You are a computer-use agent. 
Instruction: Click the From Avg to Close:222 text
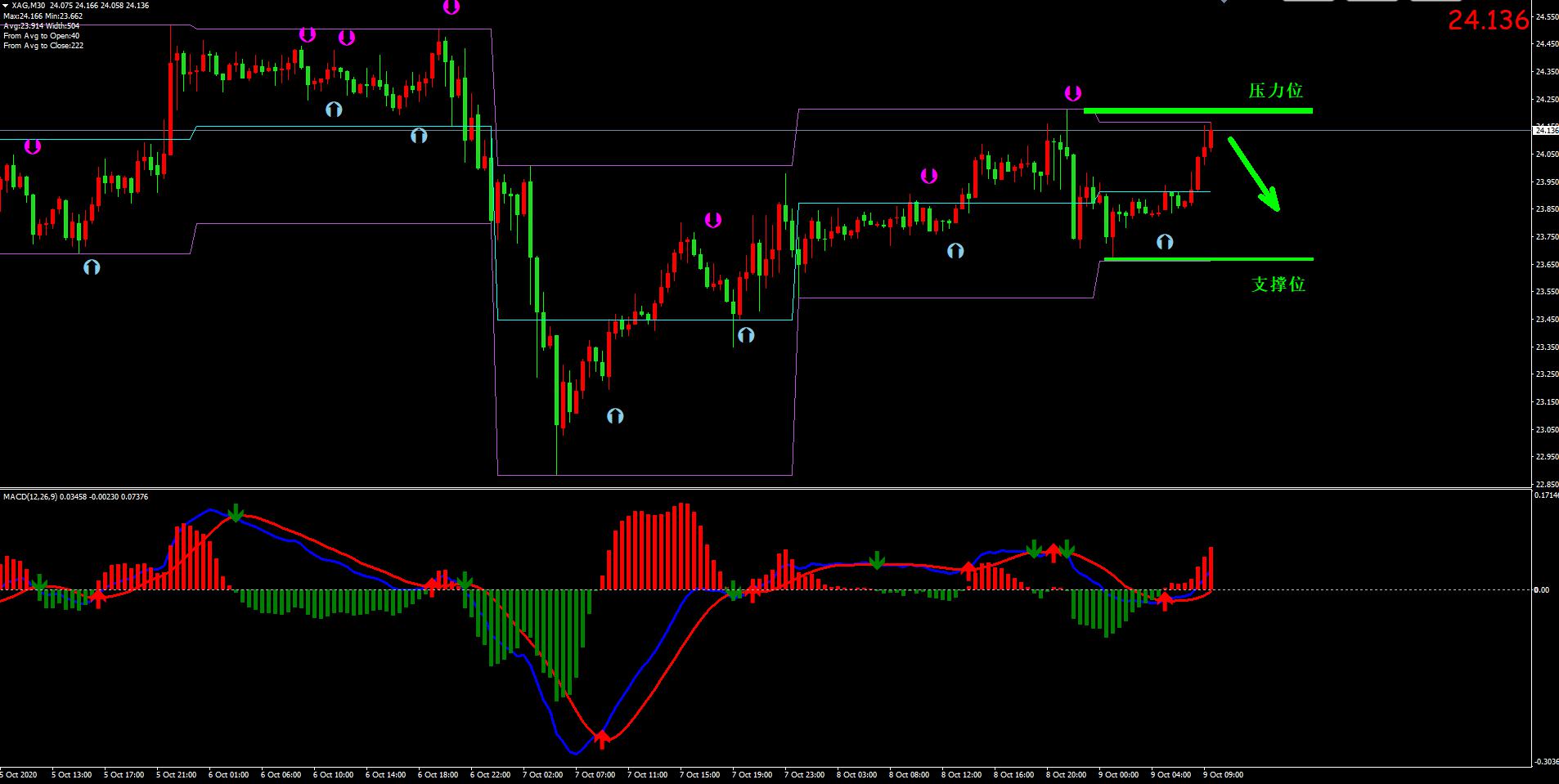click(x=43, y=46)
